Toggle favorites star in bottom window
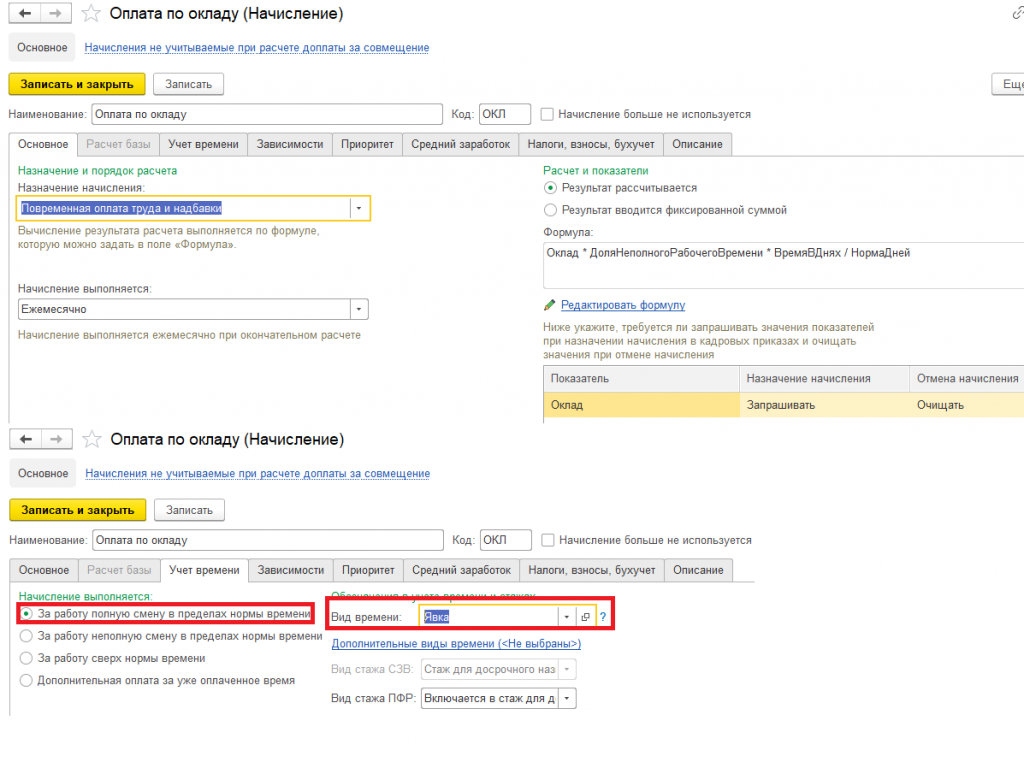This screenshot has height=762, width=1024. (x=91, y=439)
